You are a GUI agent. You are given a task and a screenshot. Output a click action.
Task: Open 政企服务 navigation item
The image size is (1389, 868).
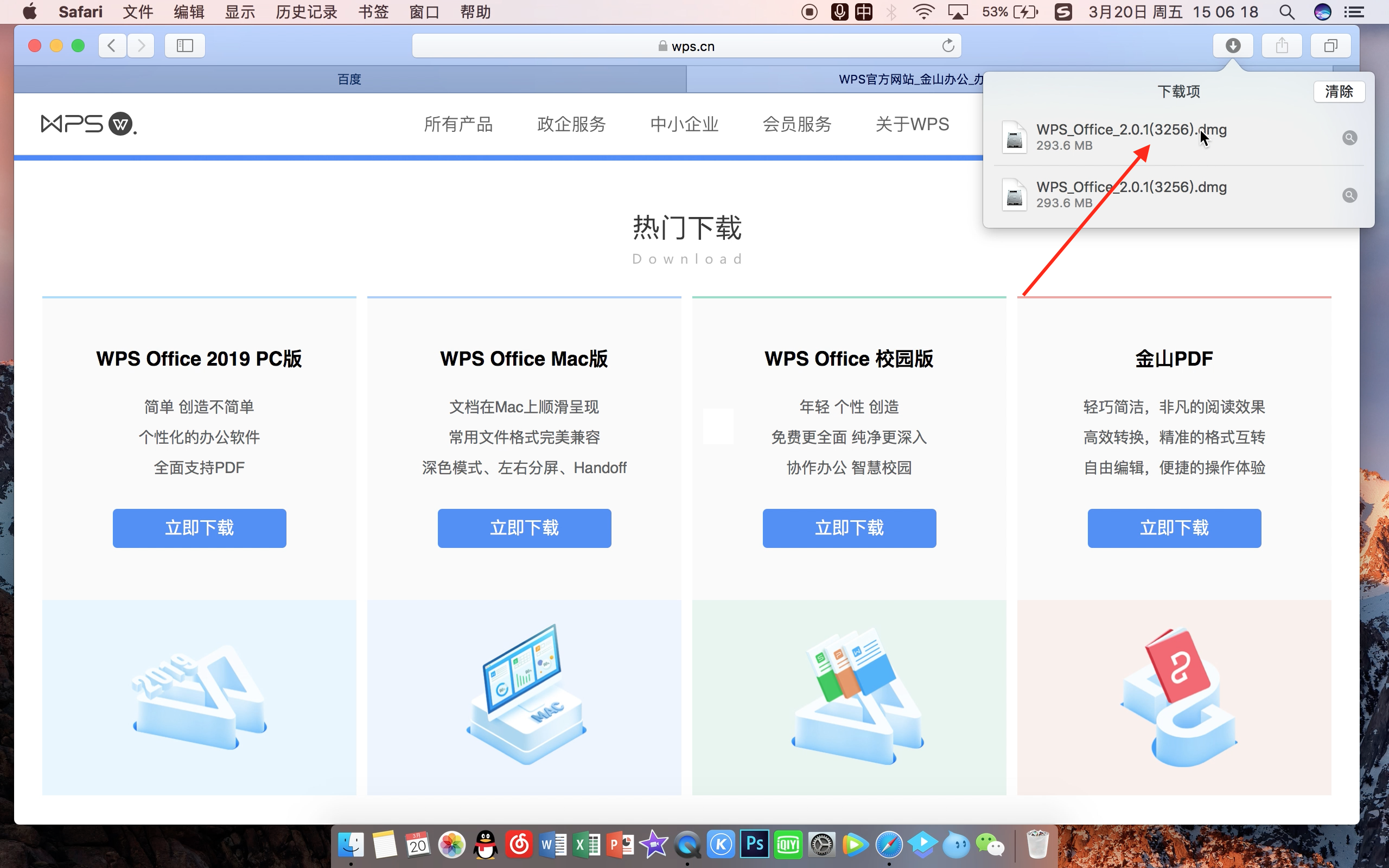[572, 124]
